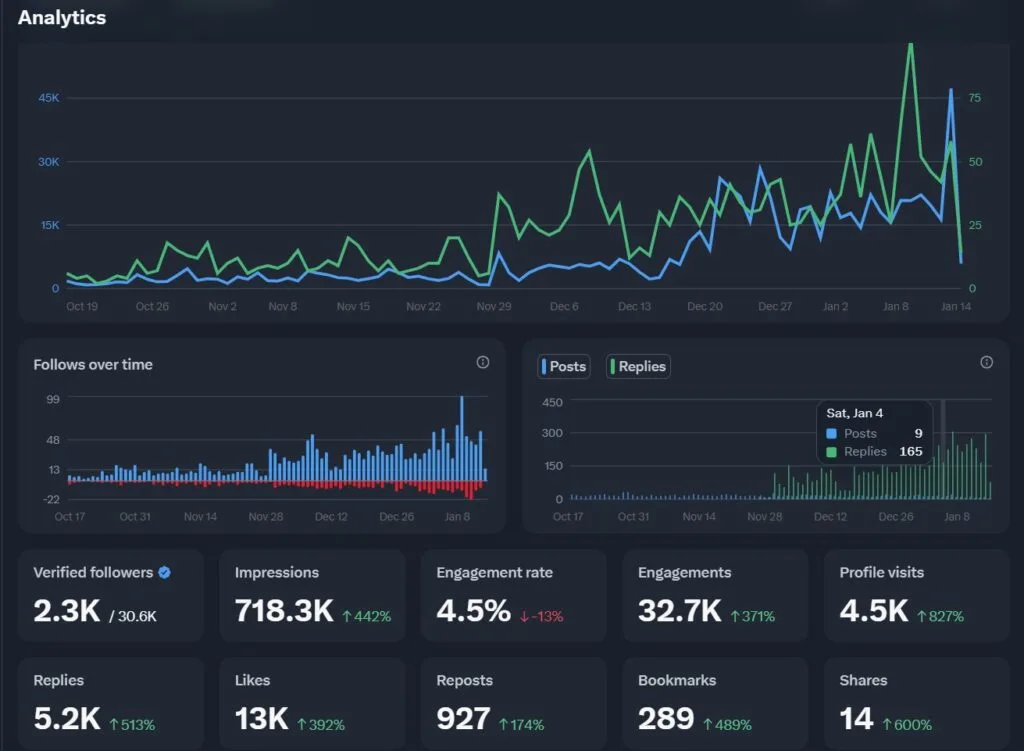
Task: Open the Impressions metric card
Action: point(312,596)
